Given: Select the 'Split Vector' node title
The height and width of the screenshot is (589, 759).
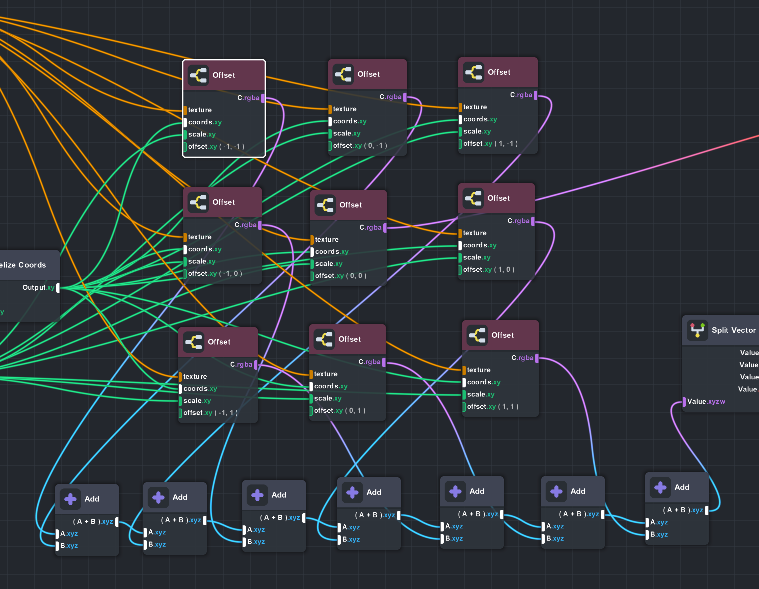Looking at the screenshot, I should [x=733, y=330].
